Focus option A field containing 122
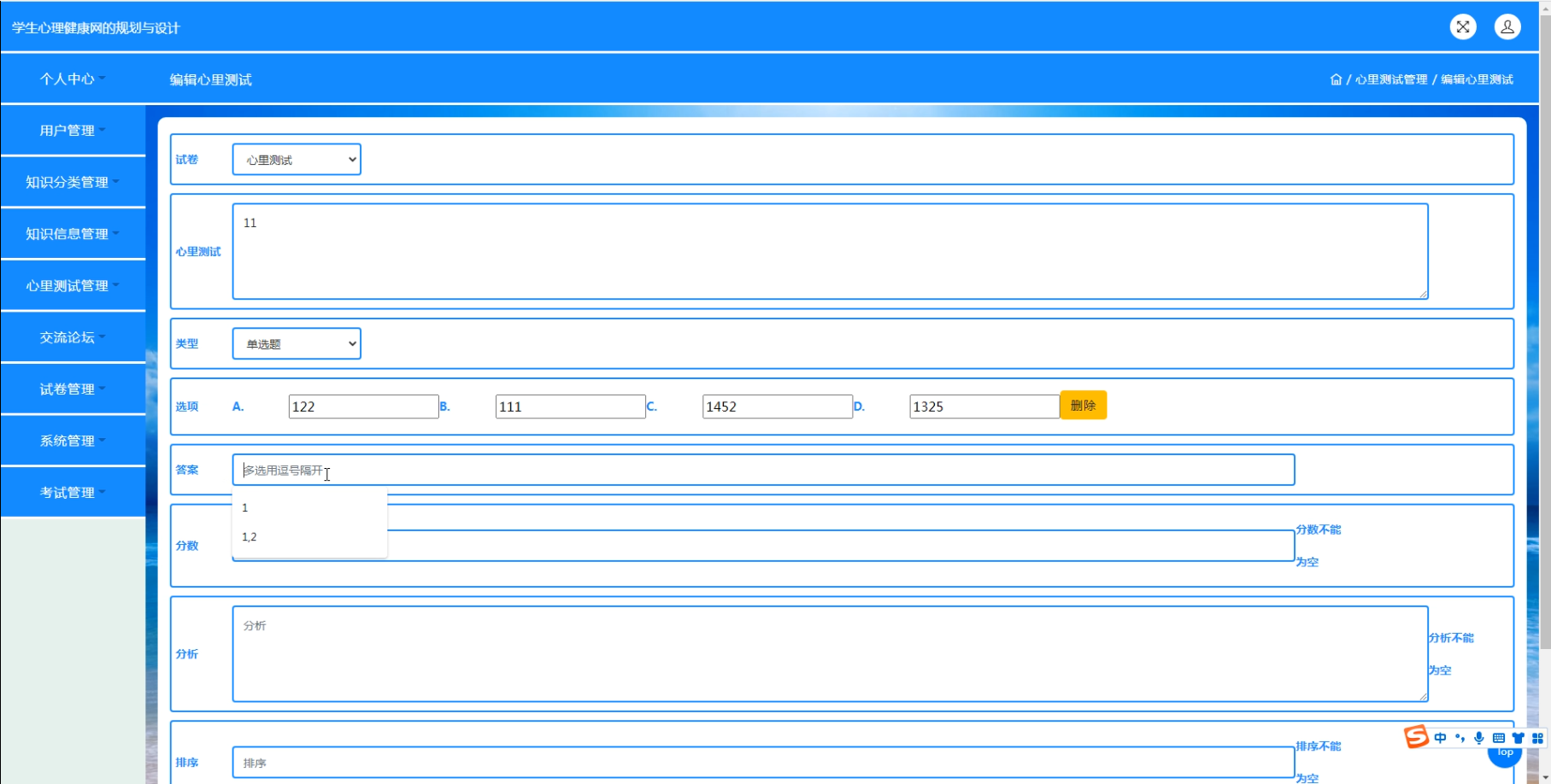The height and width of the screenshot is (784, 1551). click(363, 407)
